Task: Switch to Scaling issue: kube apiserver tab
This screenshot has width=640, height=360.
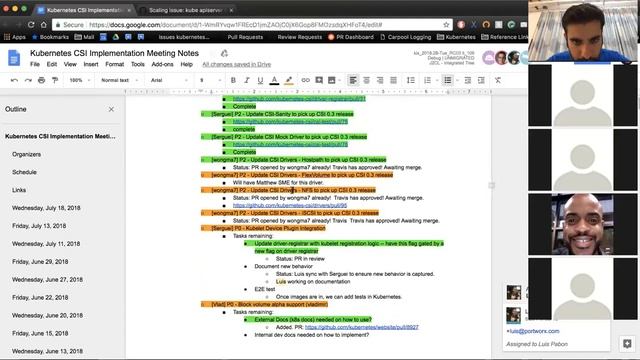Action: pyautogui.click(x=186, y=10)
